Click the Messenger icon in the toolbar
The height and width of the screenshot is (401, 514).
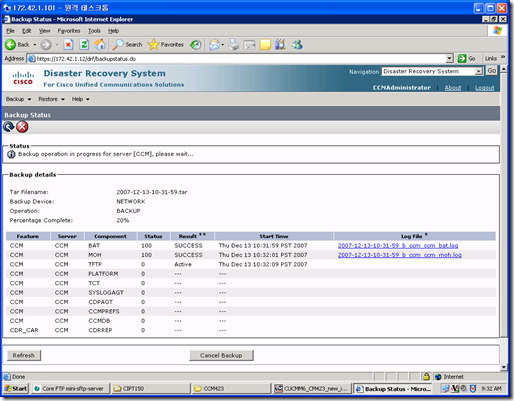297,44
